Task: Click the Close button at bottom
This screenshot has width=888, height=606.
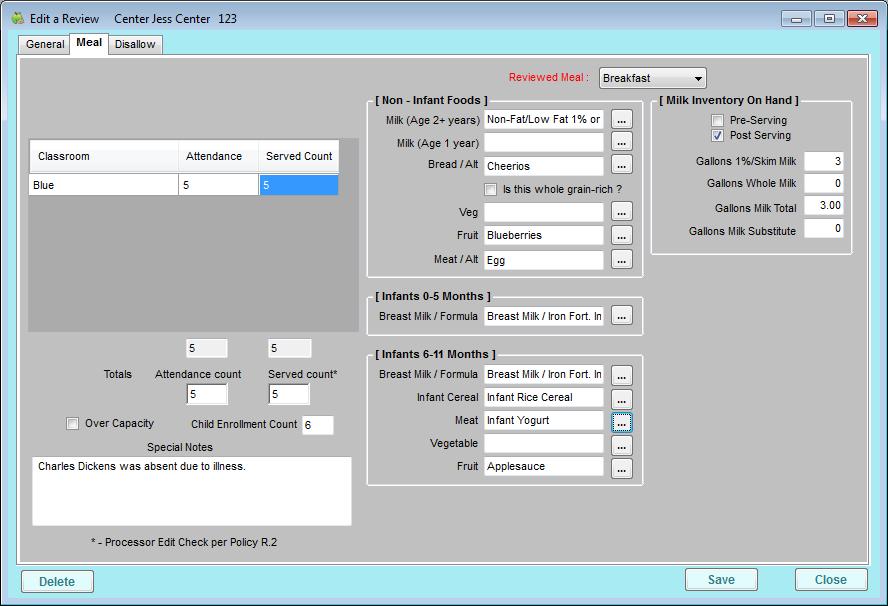Action: 831,580
